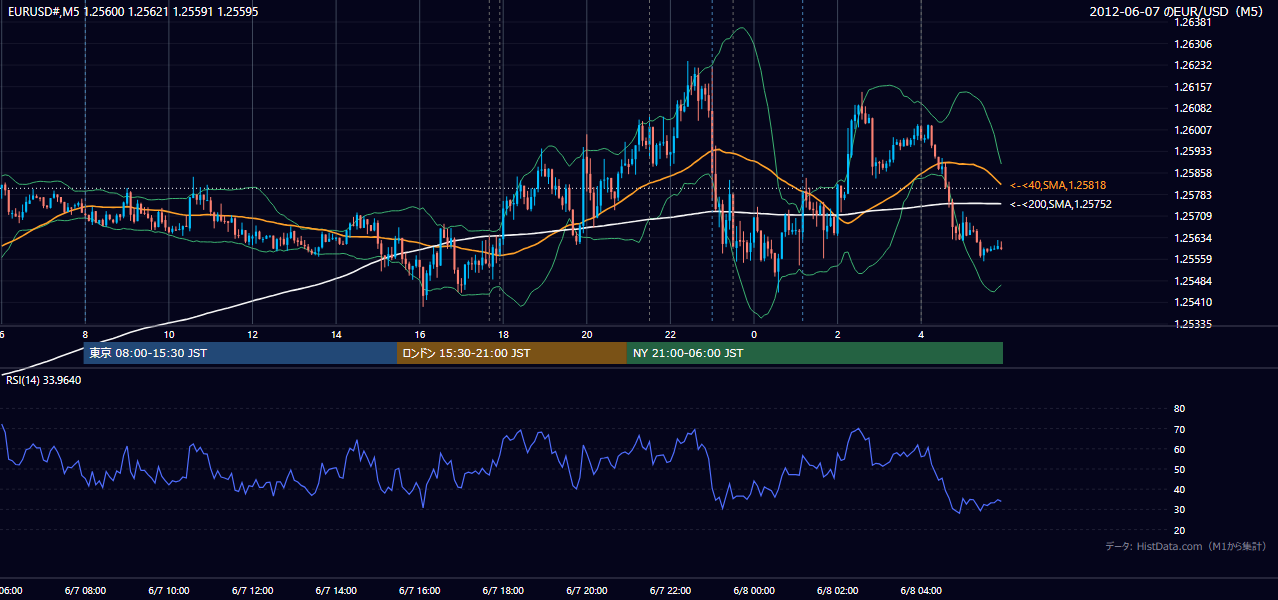The height and width of the screenshot is (600, 1278).
Task: Click hour label 8 under the price chart
Action: [85, 334]
